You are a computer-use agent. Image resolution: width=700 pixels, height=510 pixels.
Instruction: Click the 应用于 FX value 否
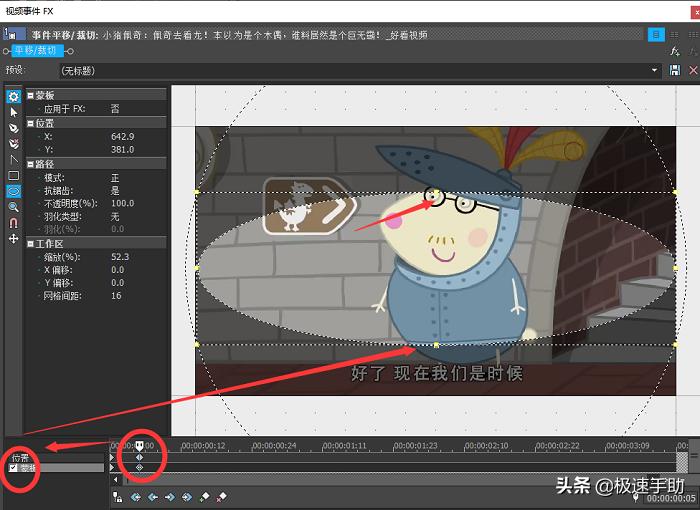115,109
